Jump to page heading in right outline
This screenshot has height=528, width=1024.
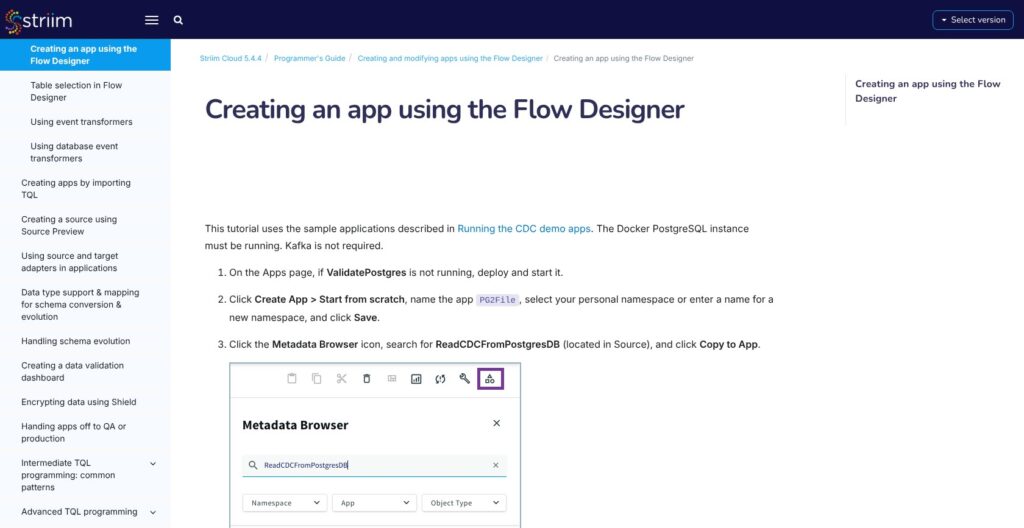927,91
